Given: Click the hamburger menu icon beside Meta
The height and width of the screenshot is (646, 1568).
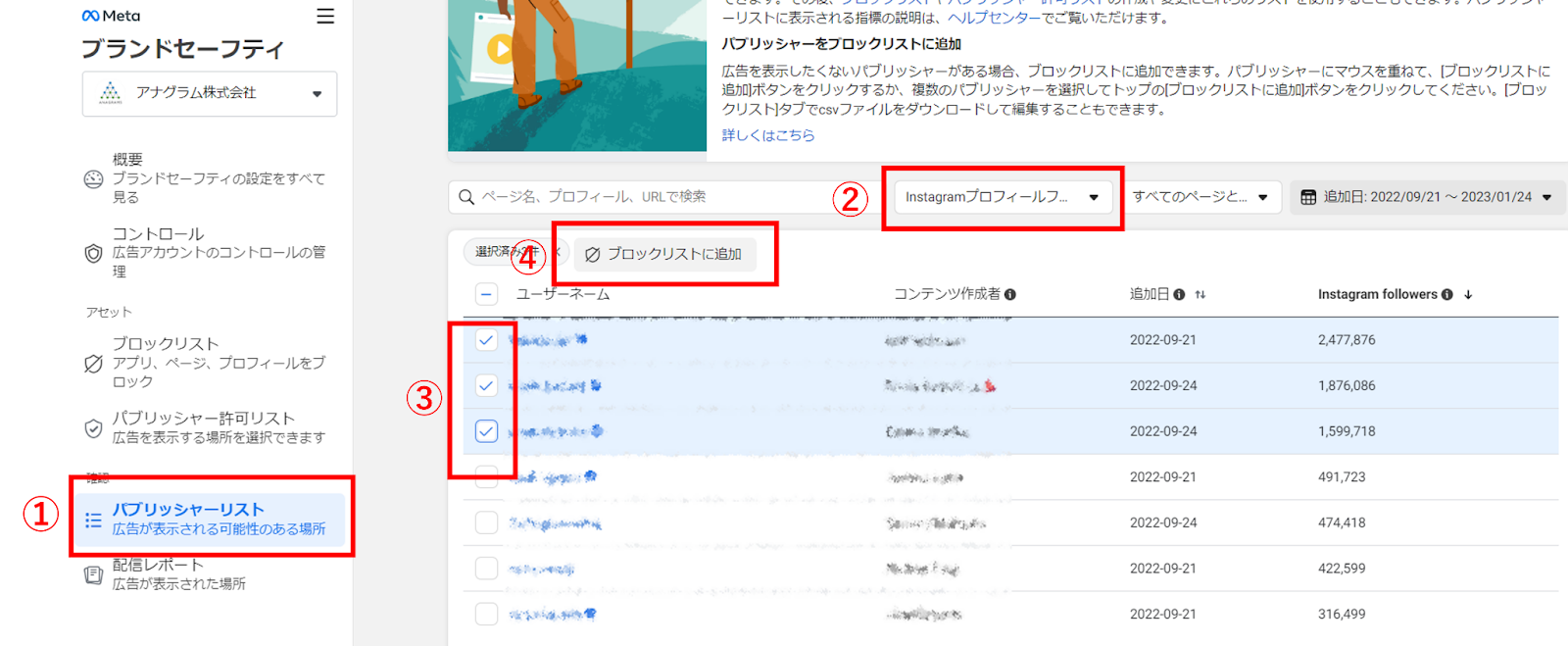Looking at the screenshot, I should (x=325, y=17).
